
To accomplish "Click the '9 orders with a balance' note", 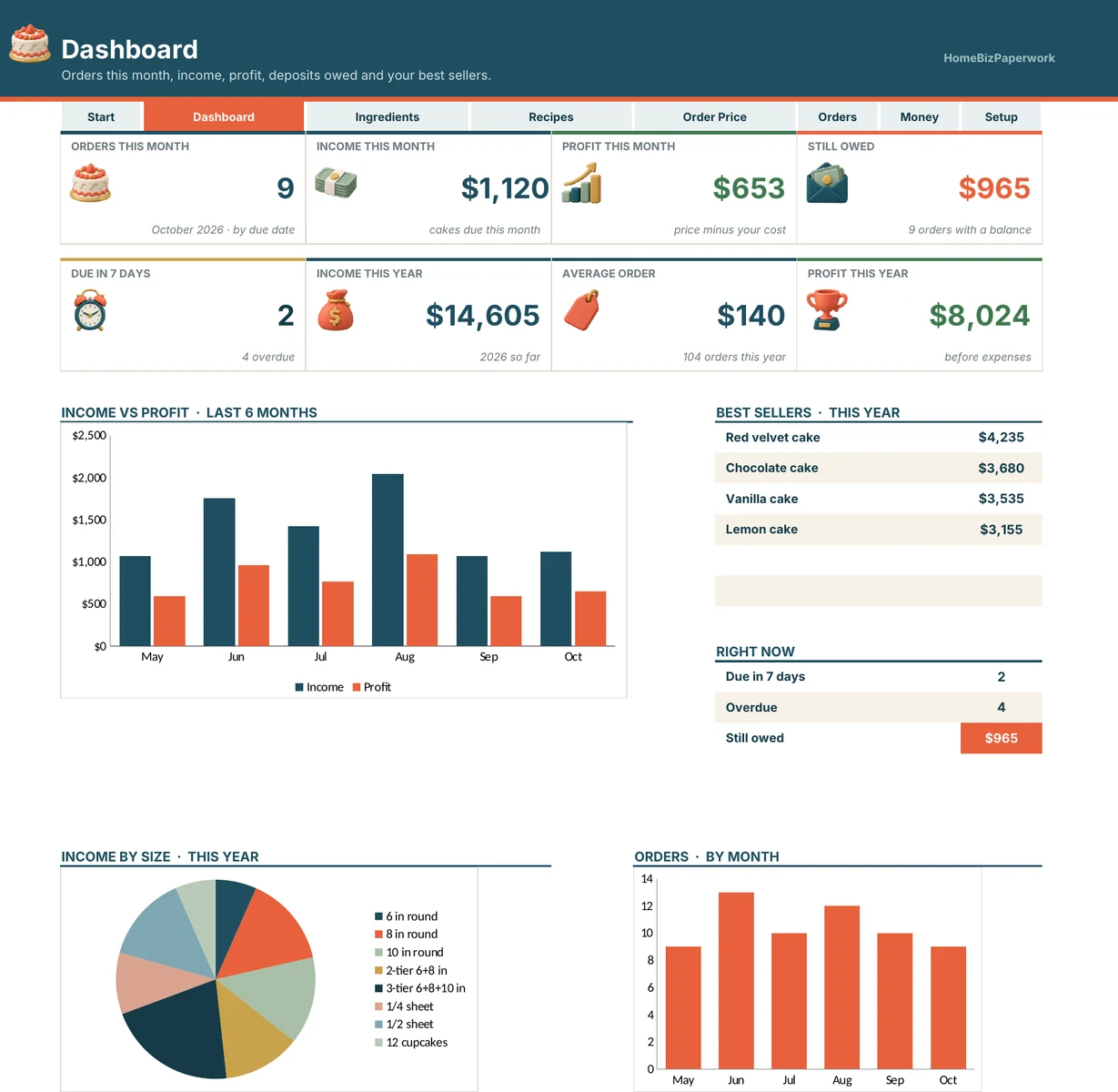I will [x=970, y=229].
